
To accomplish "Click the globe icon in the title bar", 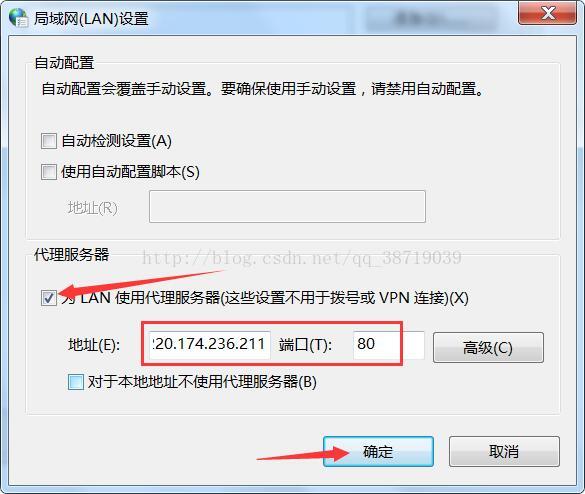I will click(18, 17).
